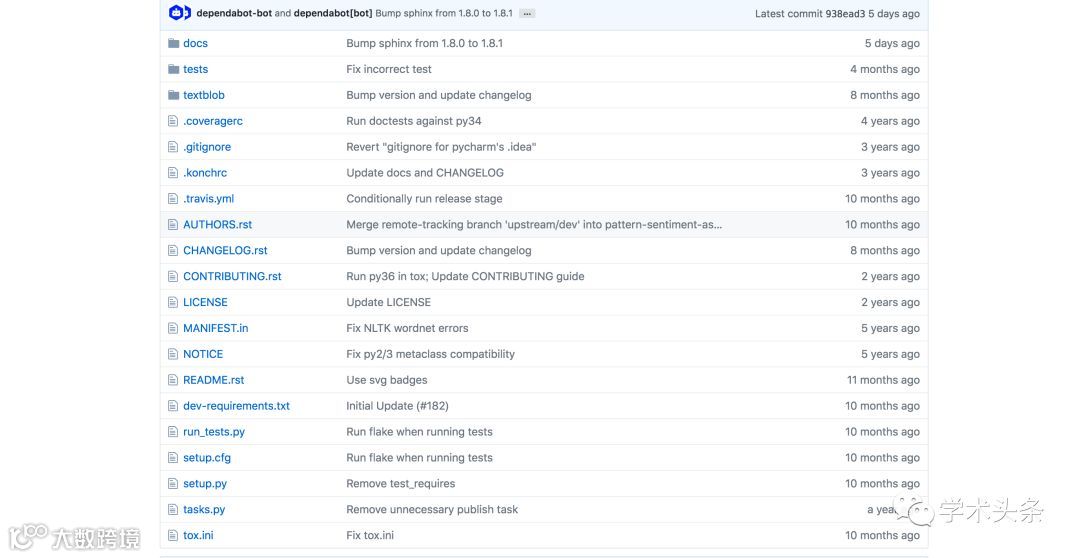Click the file icon next to .coveragerc
1080x558 pixels.
point(173,121)
